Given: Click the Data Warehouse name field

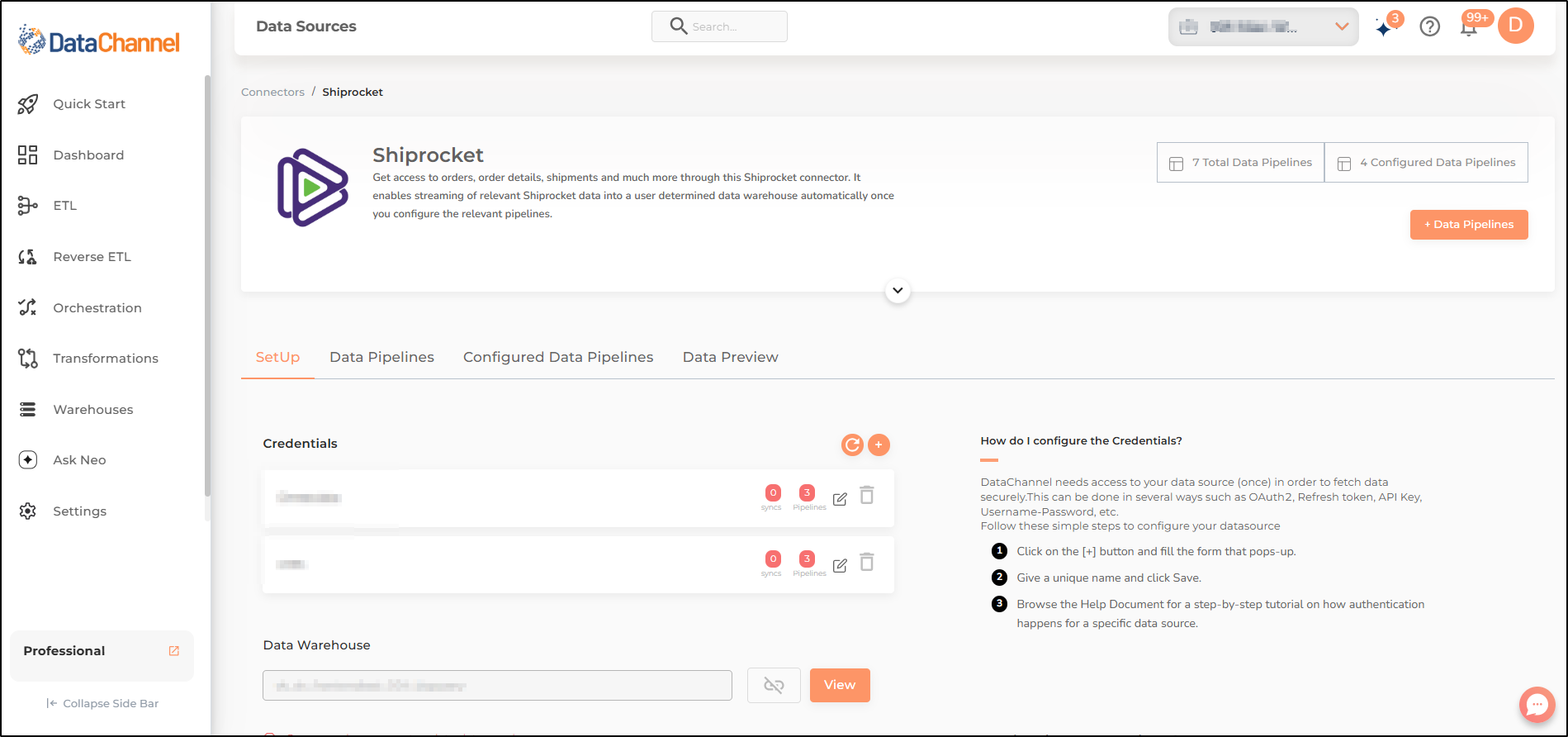Looking at the screenshot, I should [x=497, y=686].
